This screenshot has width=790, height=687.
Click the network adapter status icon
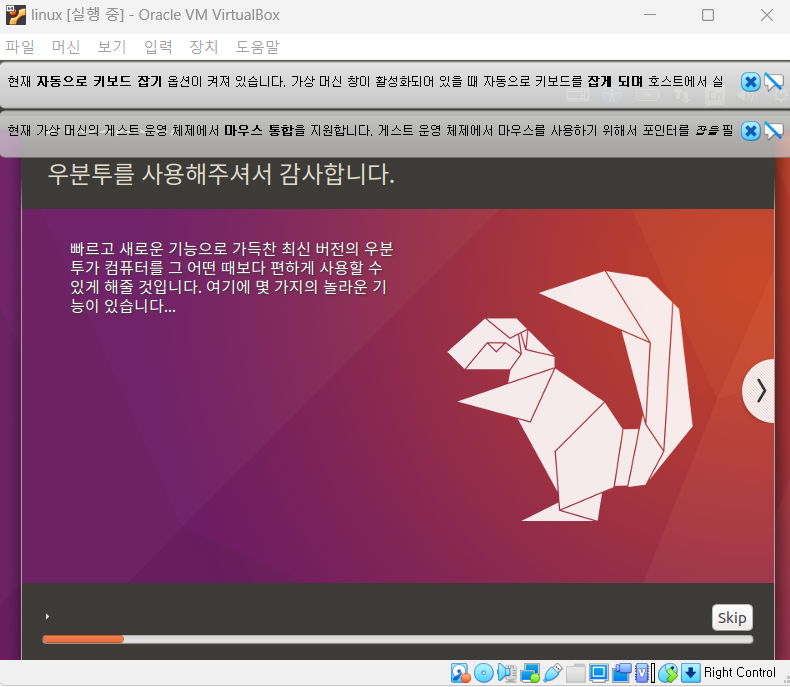pyautogui.click(x=530, y=673)
